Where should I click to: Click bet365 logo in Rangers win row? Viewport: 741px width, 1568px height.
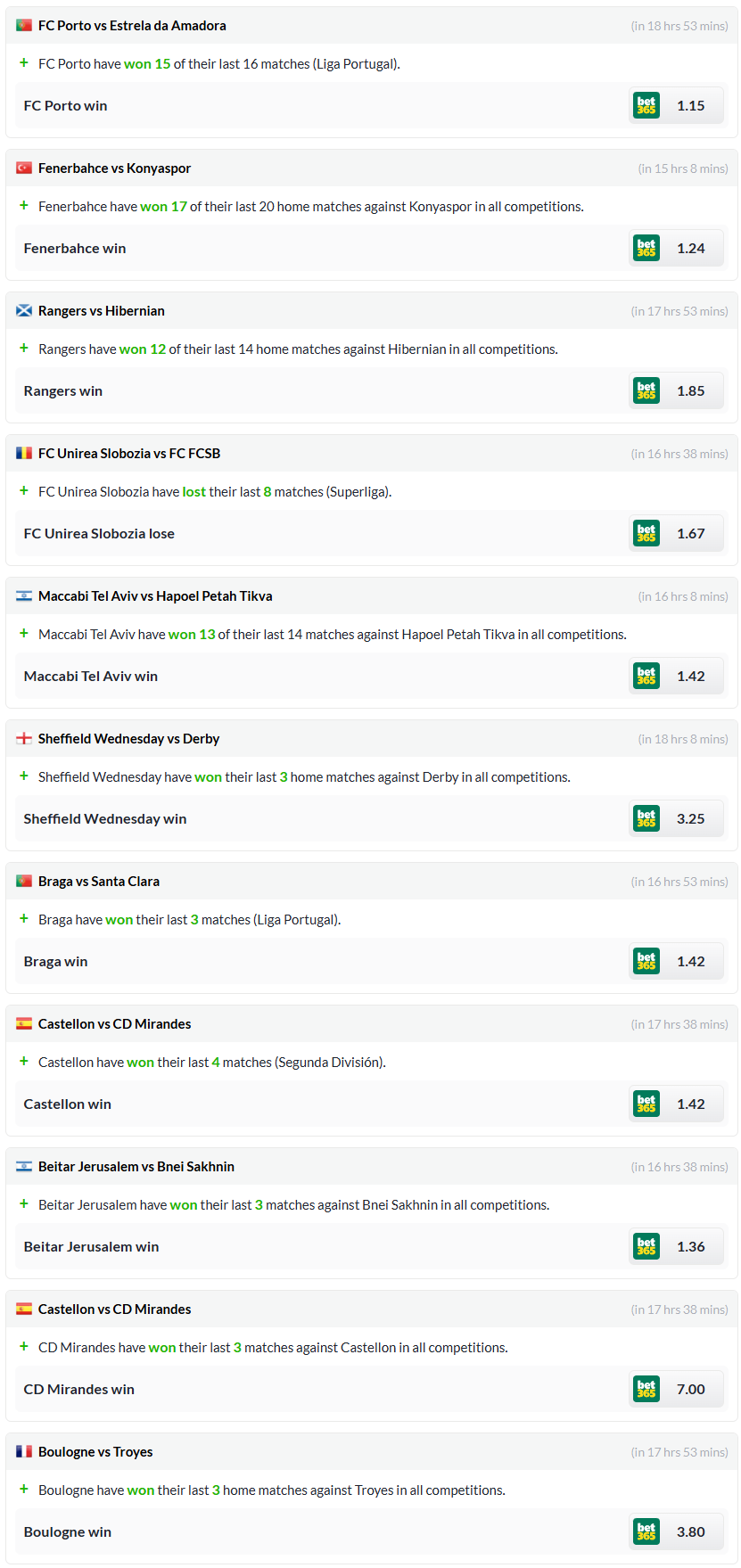tap(646, 390)
